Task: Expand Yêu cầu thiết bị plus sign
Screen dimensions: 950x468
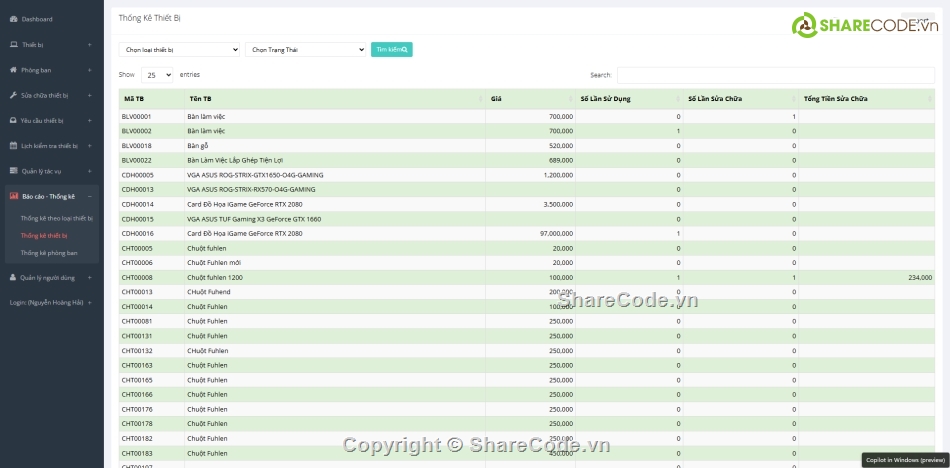Action: click(90, 121)
